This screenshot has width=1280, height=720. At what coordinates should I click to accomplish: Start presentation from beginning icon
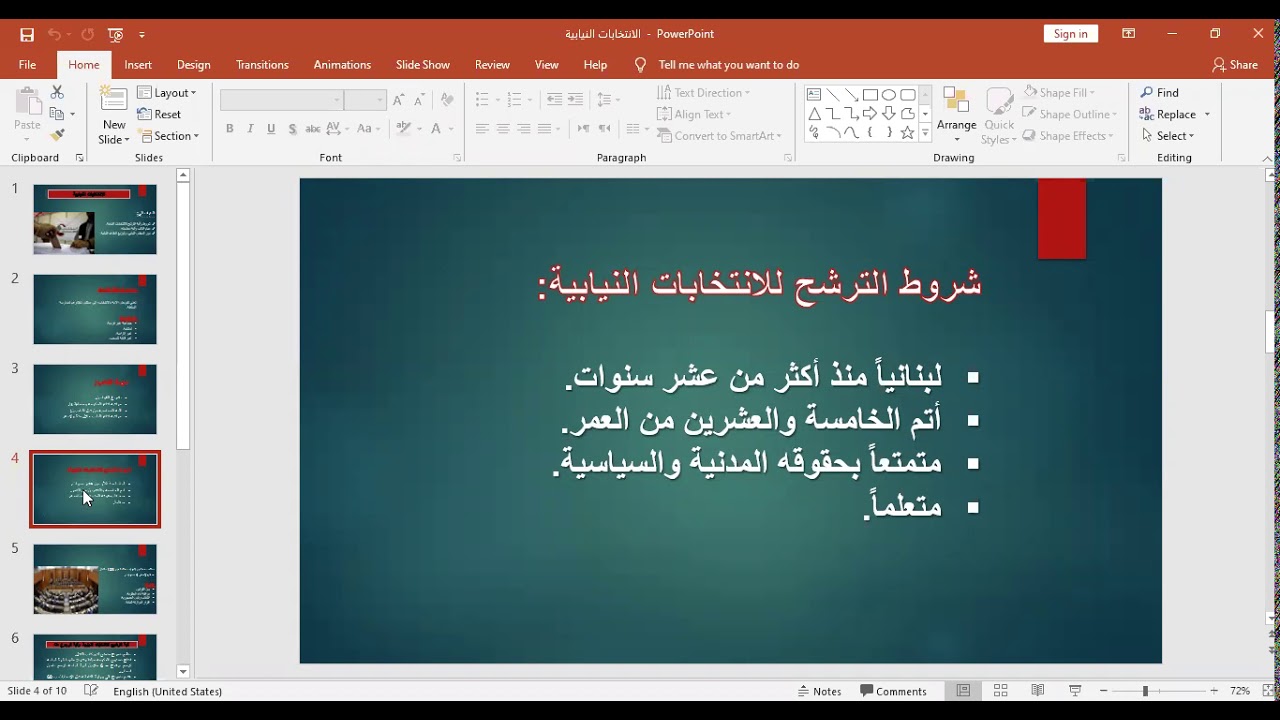click(116, 34)
